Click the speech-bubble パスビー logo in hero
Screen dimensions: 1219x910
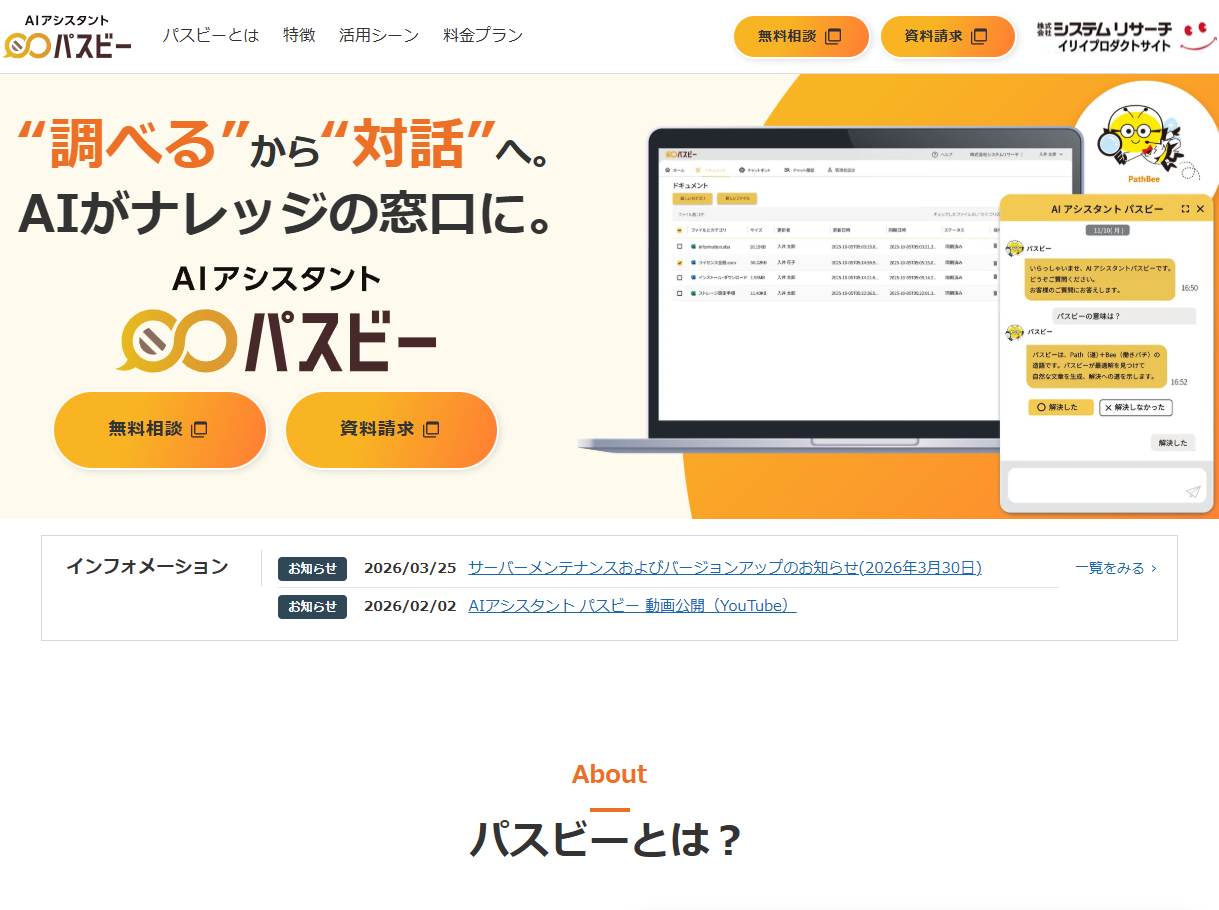tap(277, 341)
